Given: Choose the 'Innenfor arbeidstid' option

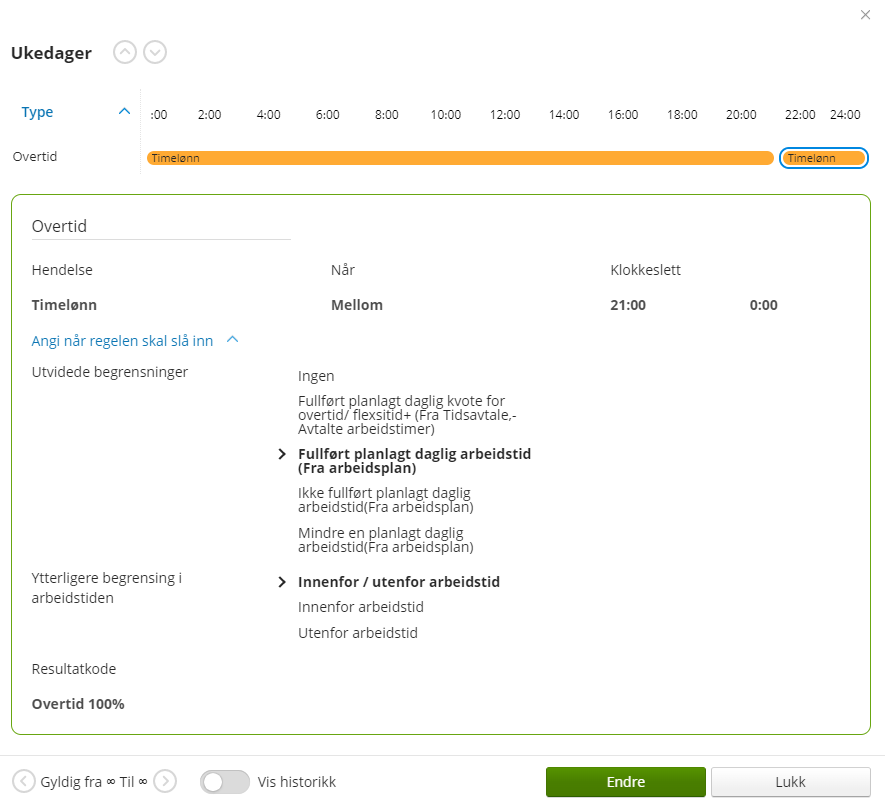Looking at the screenshot, I should (361, 607).
